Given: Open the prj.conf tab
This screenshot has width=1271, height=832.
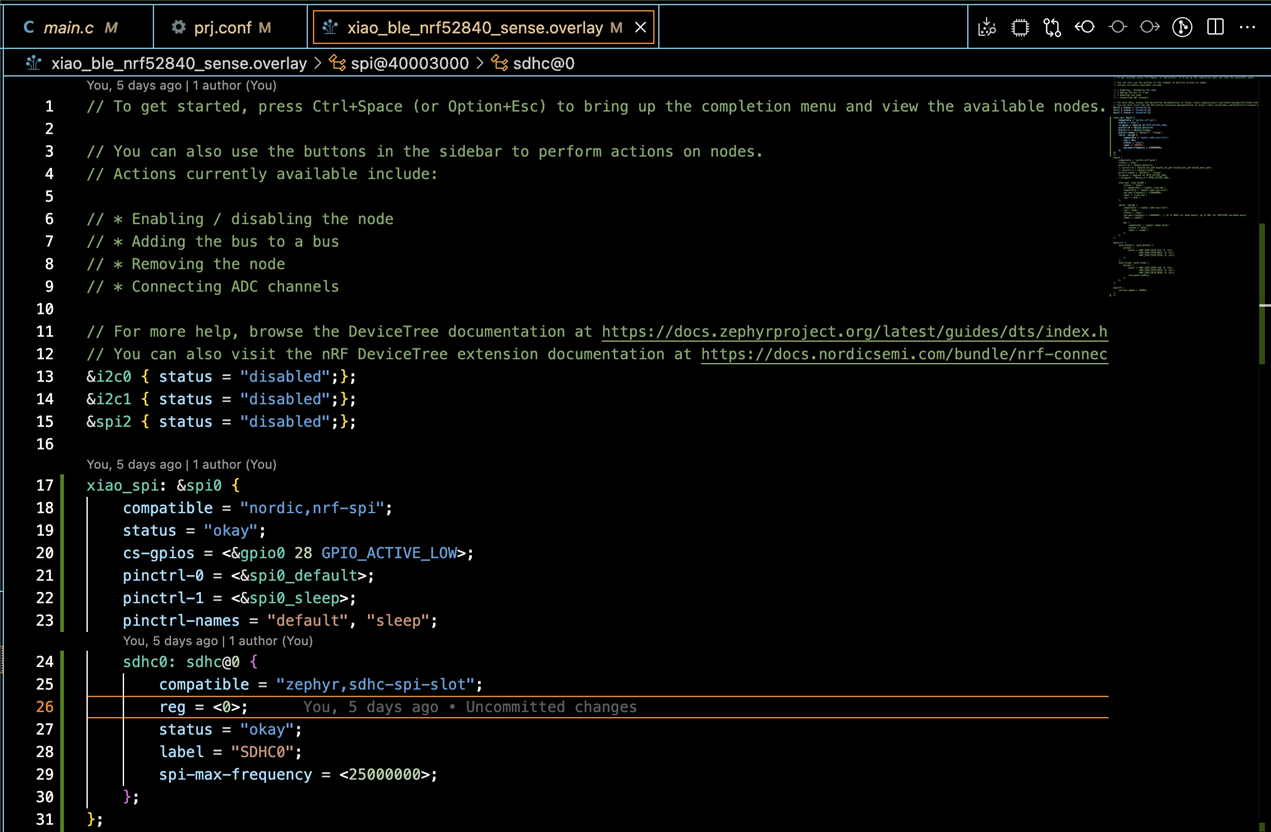Looking at the screenshot, I should 232,27.
